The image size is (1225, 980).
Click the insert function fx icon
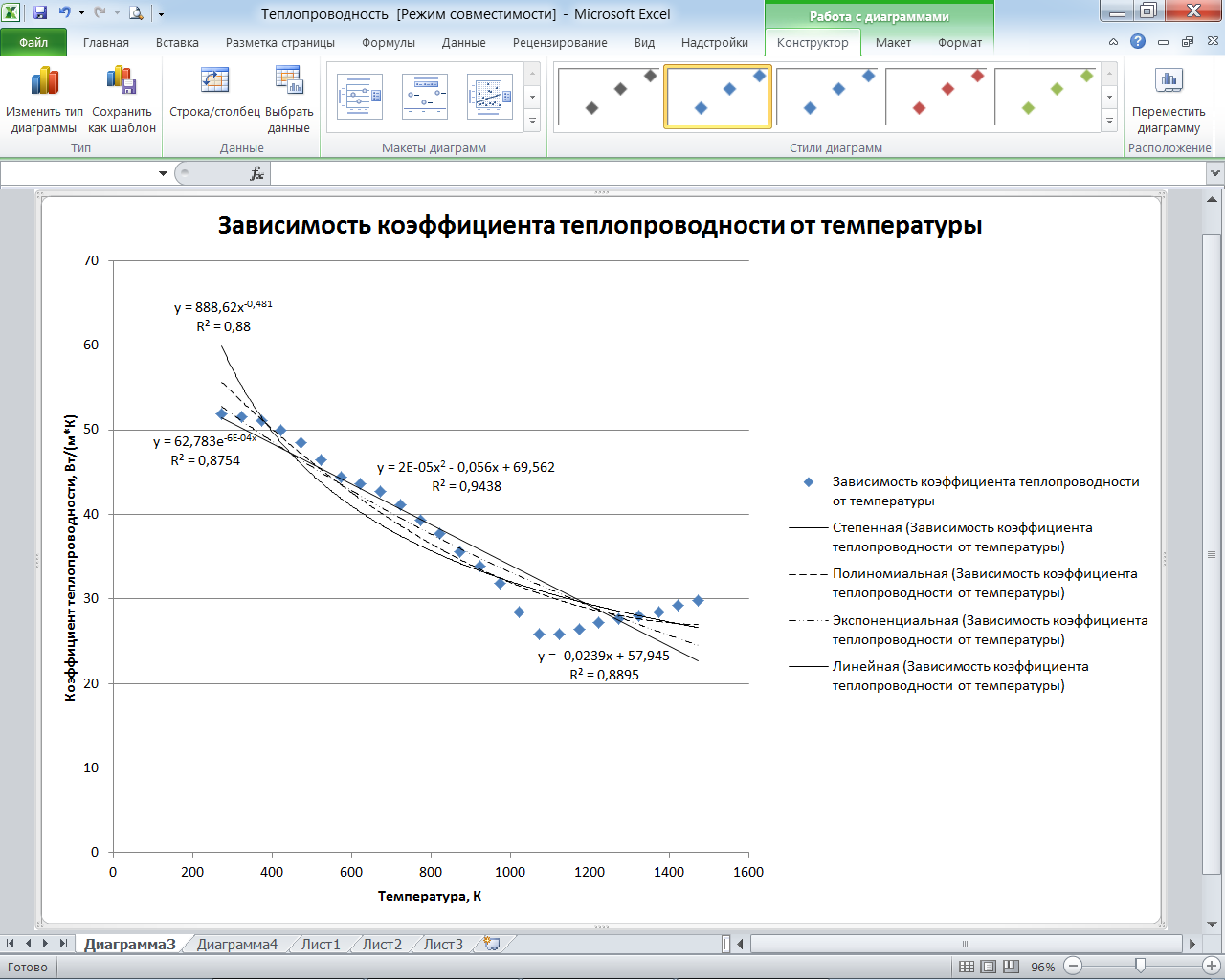click(256, 173)
